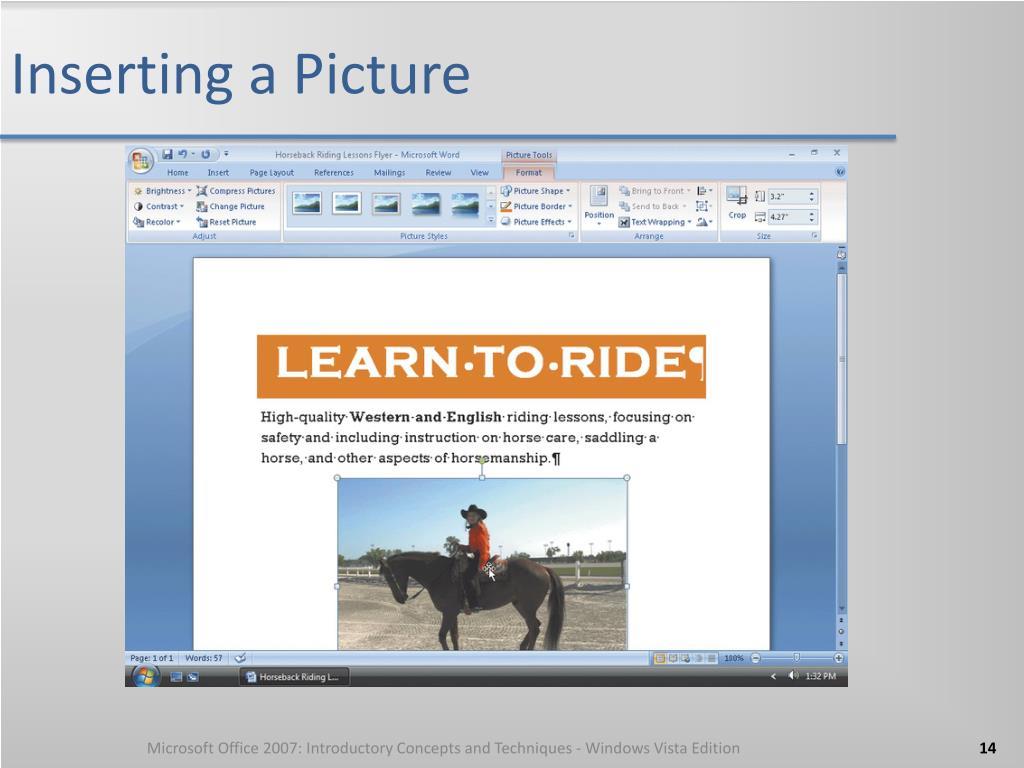Click the Rotate icon in Arrange group

point(703,222)
